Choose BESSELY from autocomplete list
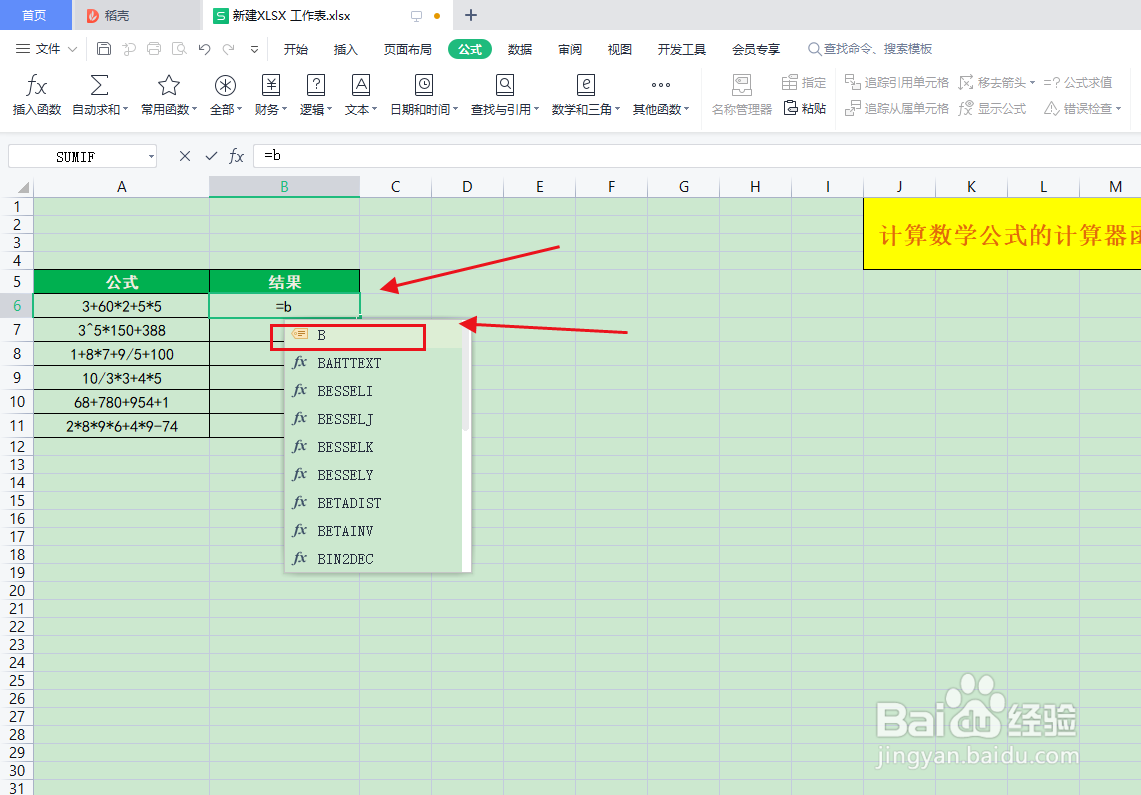The image size is (1141, 795). click(375, 474)
